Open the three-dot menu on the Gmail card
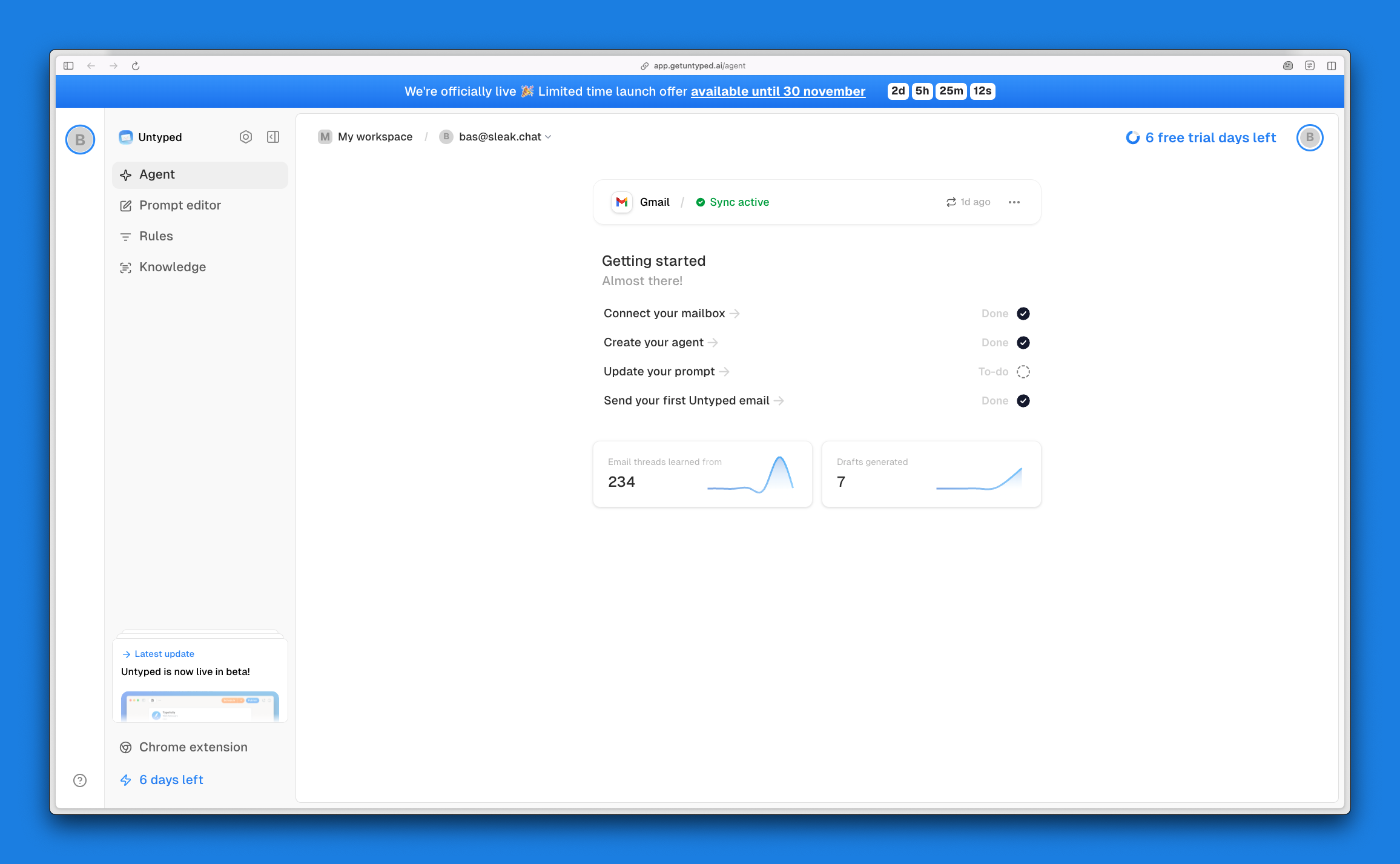Viewport: 1400px width, 864px height. [1014, 202]
